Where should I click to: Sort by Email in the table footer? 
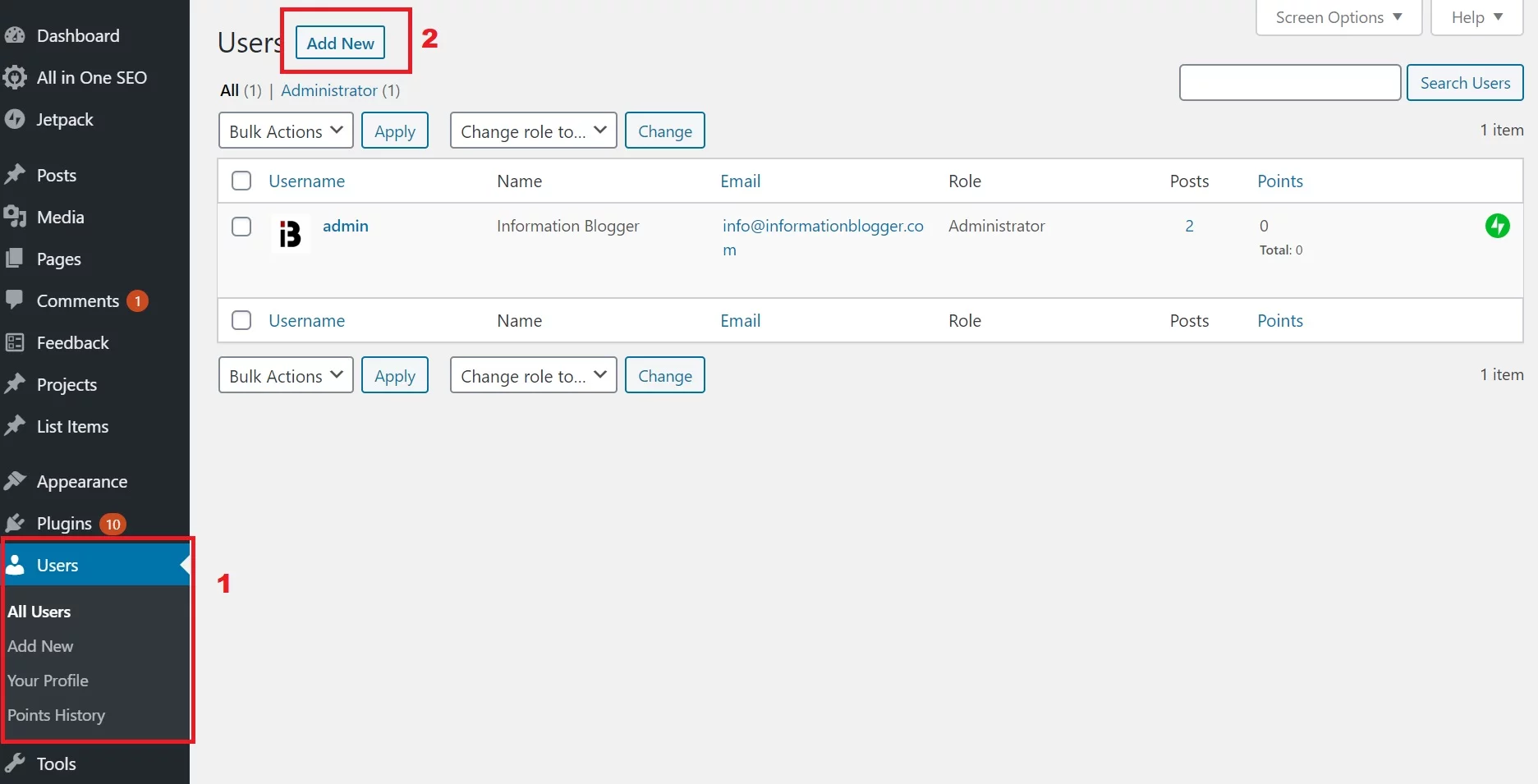741,320
